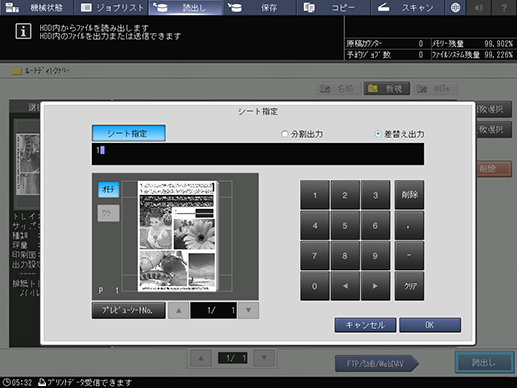The image size is (517, 388).
Task: Click キャンセル to cancel dialog
Action: (365, 325)
